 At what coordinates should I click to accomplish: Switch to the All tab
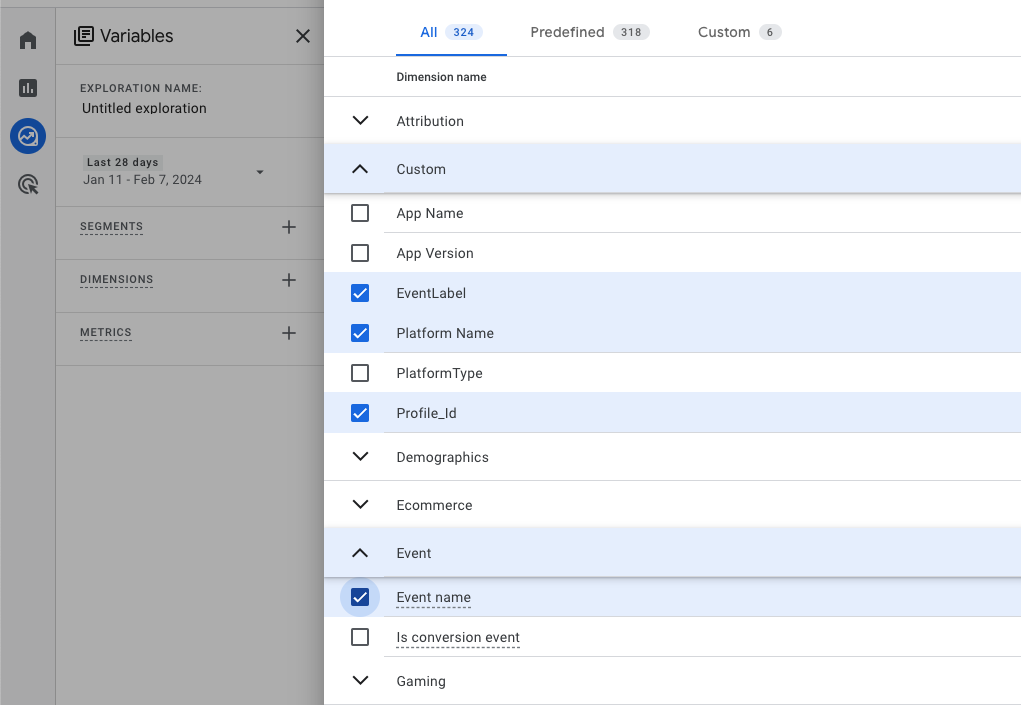coord(451,32)
